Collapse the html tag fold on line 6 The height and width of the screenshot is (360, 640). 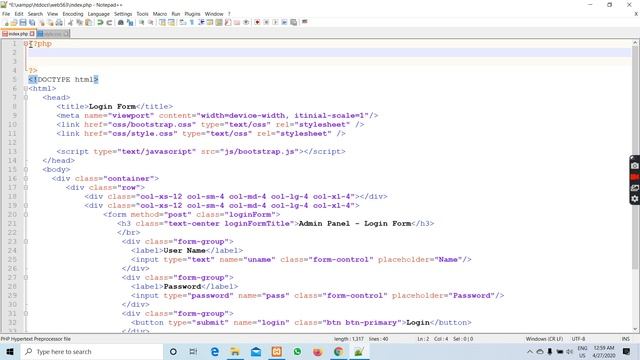pyautogui.click(x=26, y=88)
